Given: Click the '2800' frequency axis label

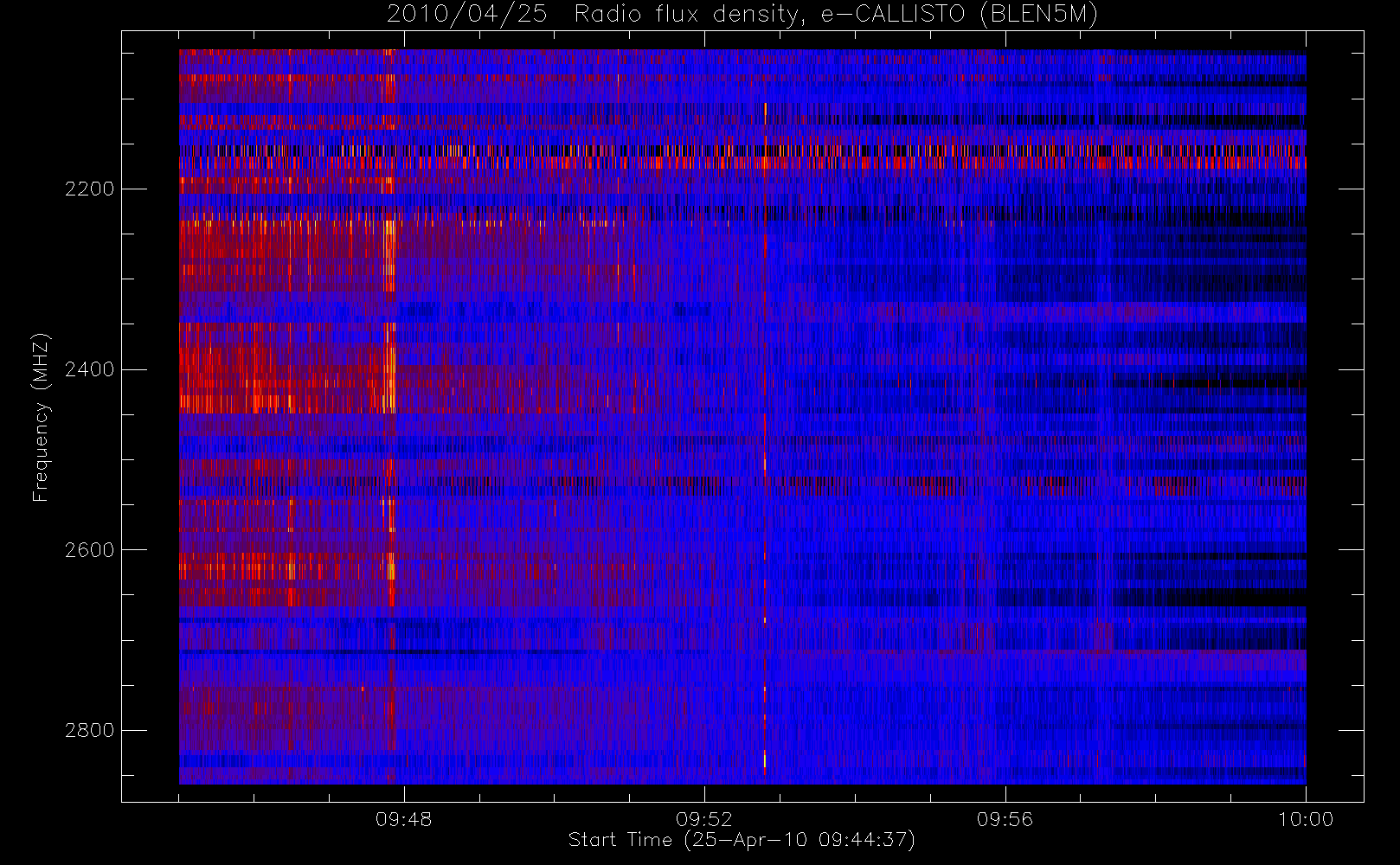Looking at the screenshot, I should 90,731.
